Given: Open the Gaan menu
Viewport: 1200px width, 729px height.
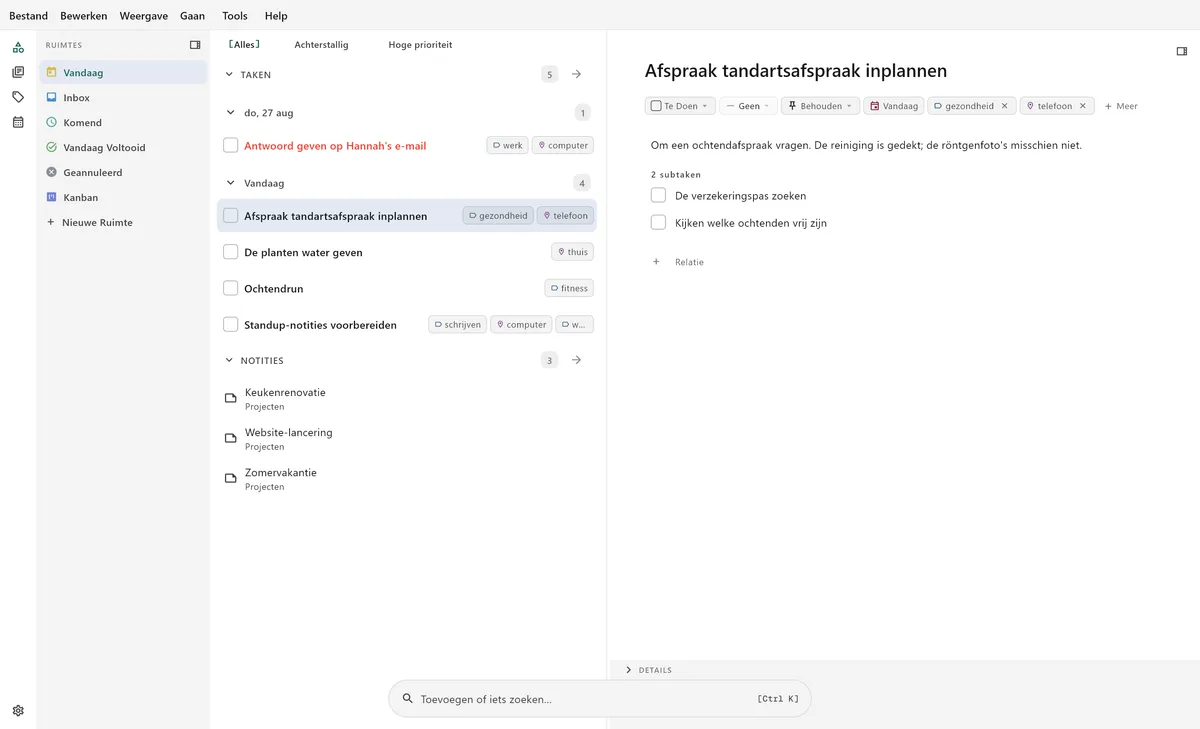Looking at the screenshot, I should [x=193, y=16].
